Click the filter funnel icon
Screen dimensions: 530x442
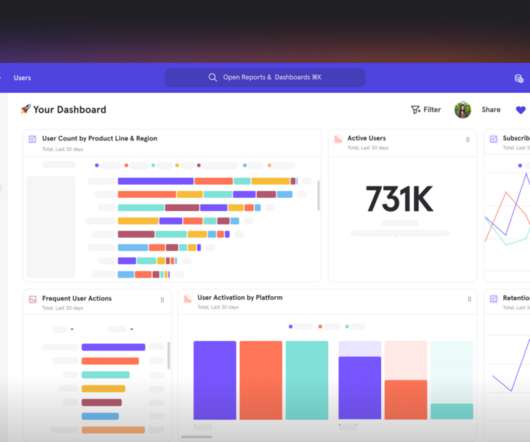(415, 109)
